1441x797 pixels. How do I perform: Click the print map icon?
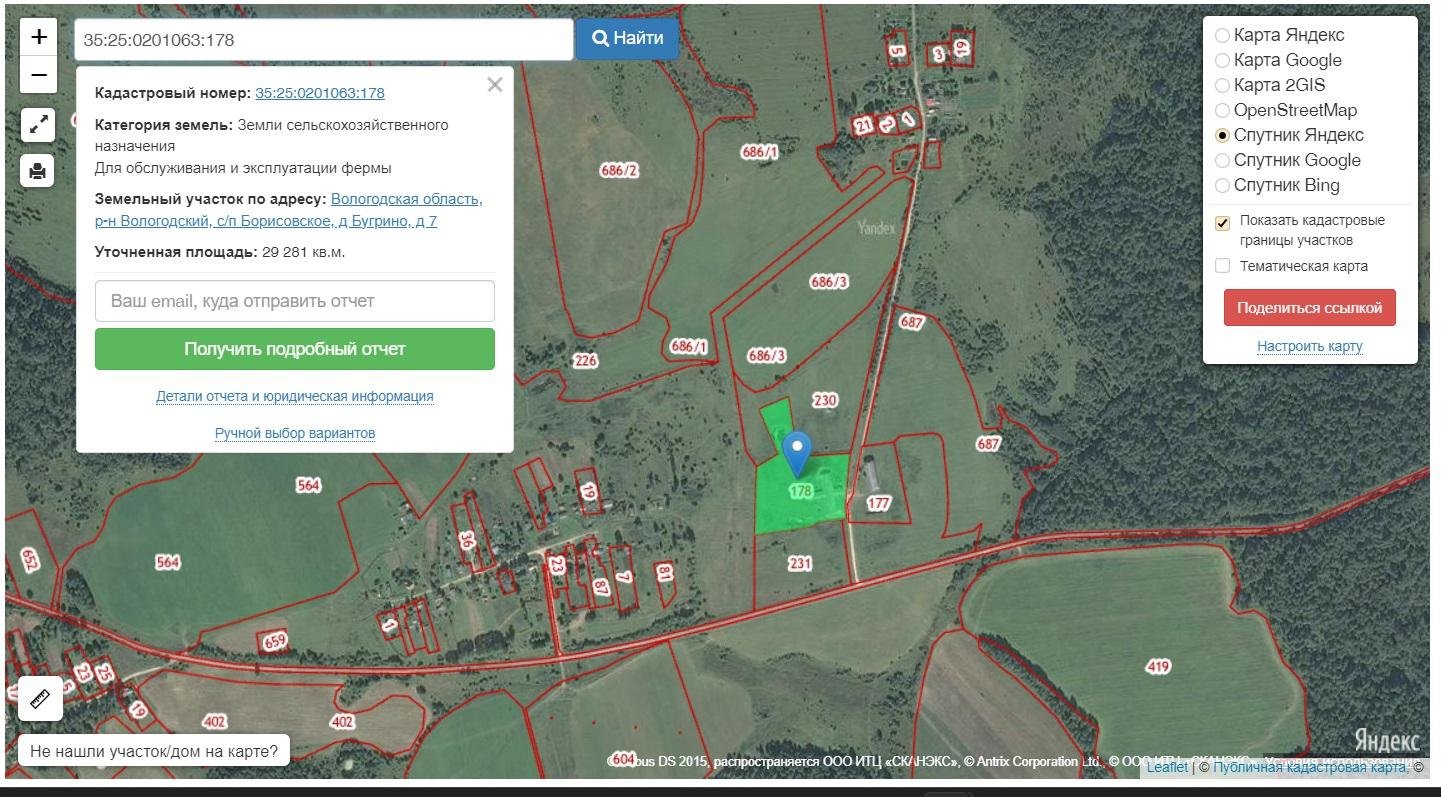coord(39,171)
